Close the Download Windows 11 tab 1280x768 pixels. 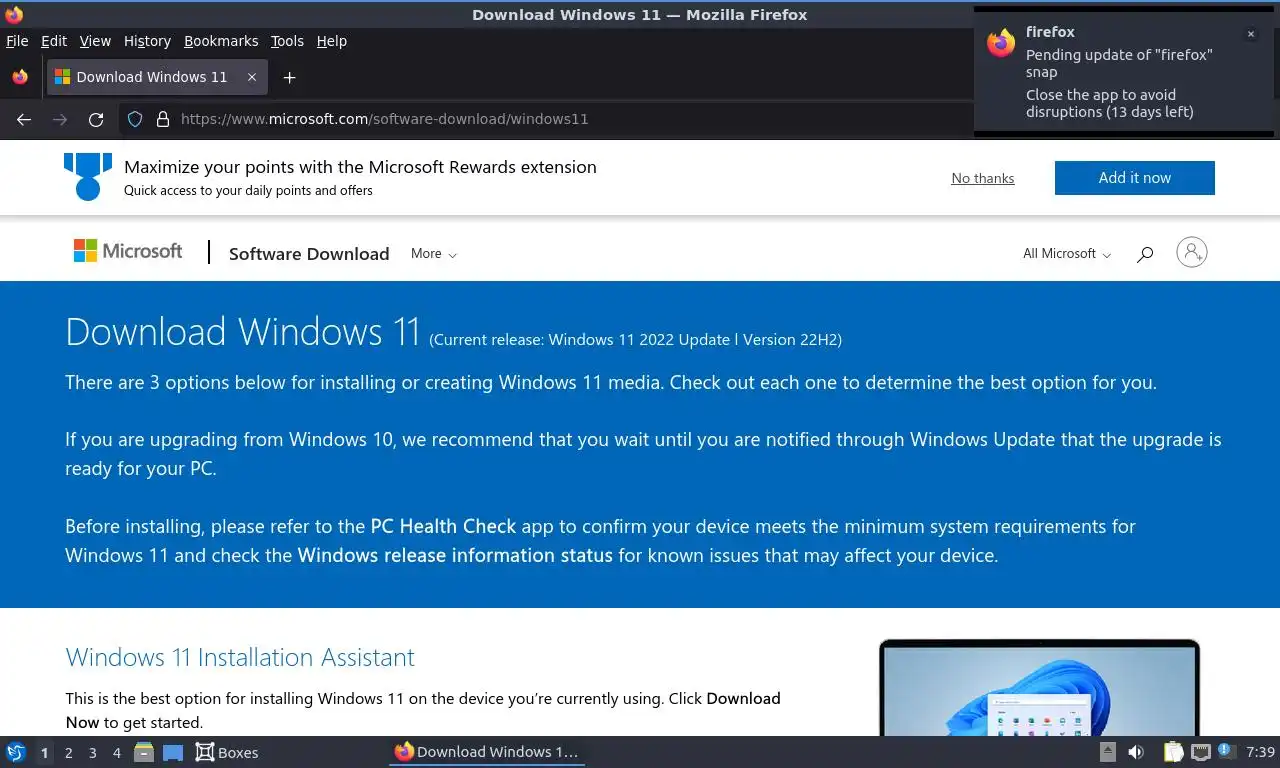[252, 77]
